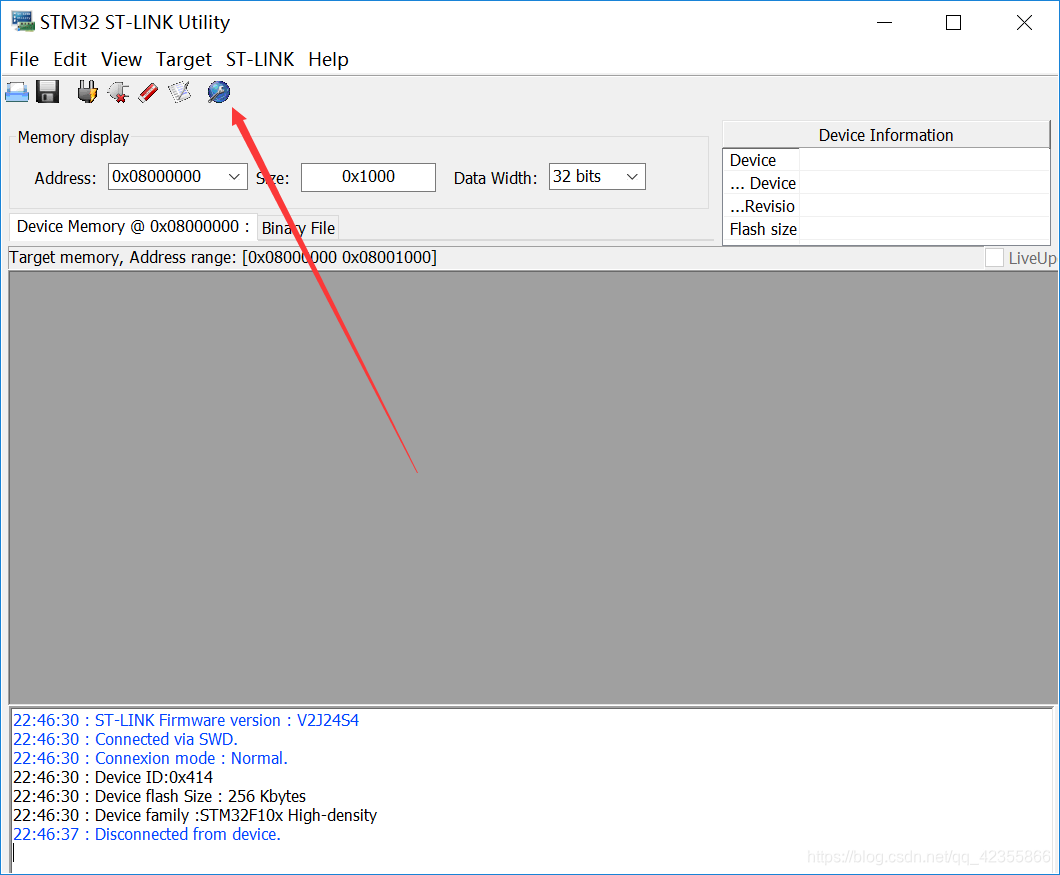
Task: Open the ST-LINK menu
Action: point(260,60)
